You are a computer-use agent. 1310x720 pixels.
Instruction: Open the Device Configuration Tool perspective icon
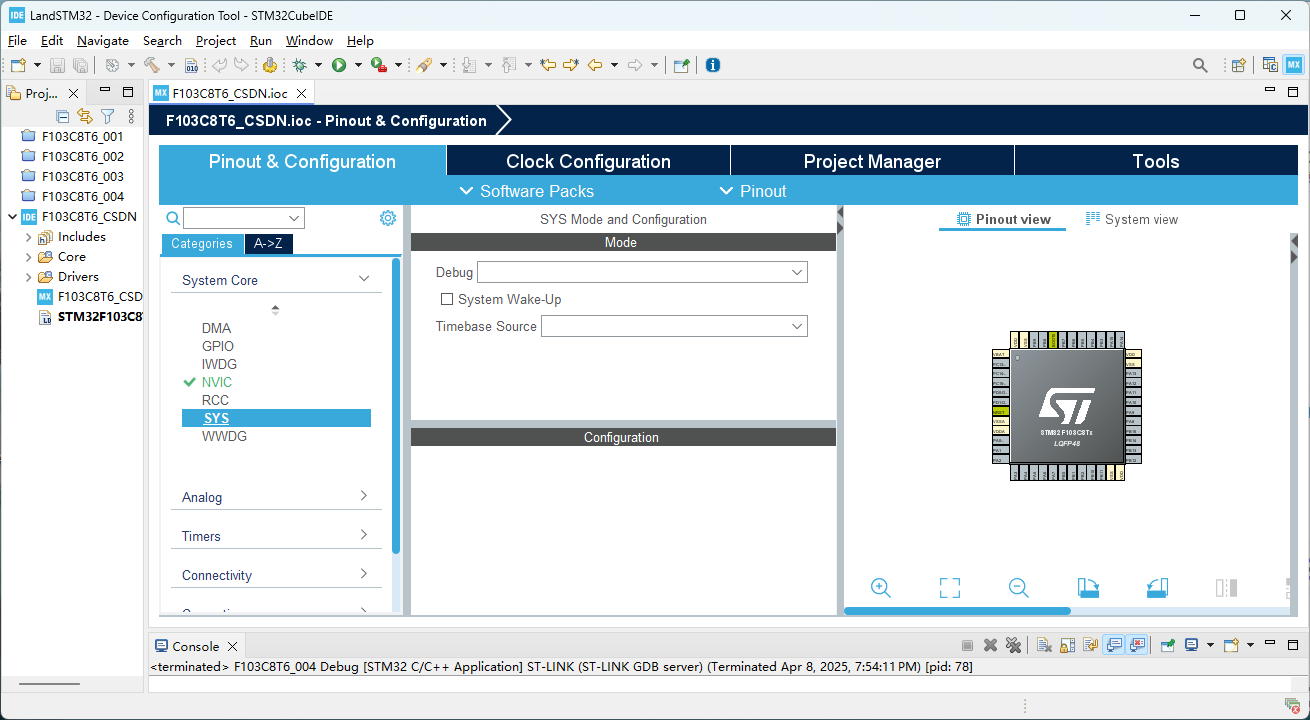pos(1294,65)
